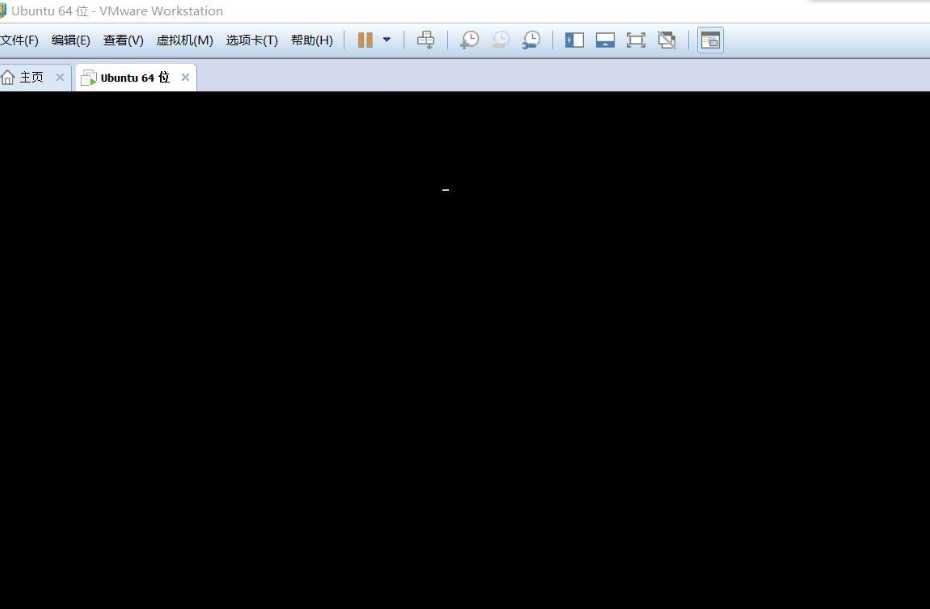Screen dimensions: 930x609
Task: Toggle the thumbnail bar view icon
Action: click(605, 40)
